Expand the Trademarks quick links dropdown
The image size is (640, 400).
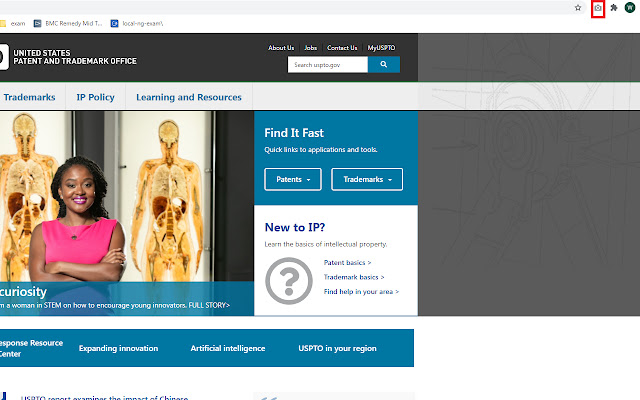click(x=367, y=179)
